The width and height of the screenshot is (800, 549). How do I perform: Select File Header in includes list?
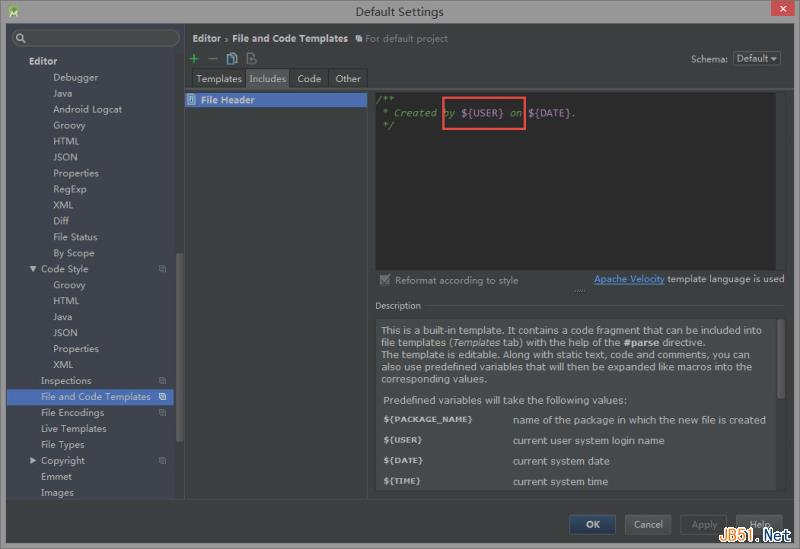[x=276, y=100]
